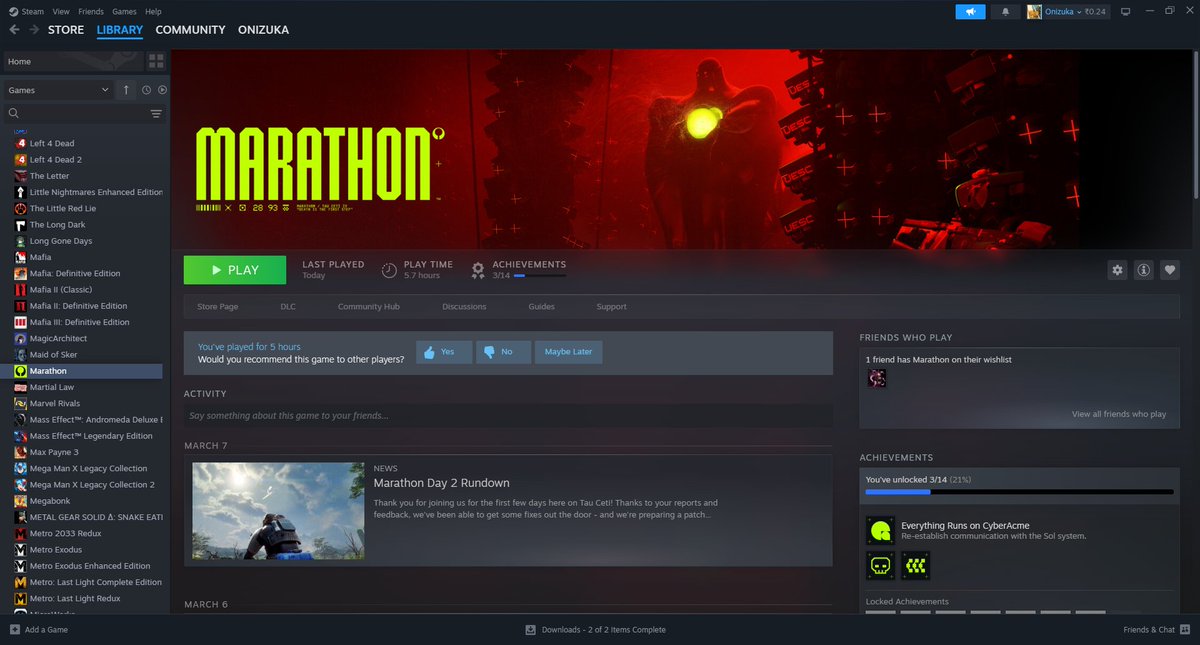Switch to the COMMUNITY tab
This screenshot has width=1200, height=645.
click(190, 30)
